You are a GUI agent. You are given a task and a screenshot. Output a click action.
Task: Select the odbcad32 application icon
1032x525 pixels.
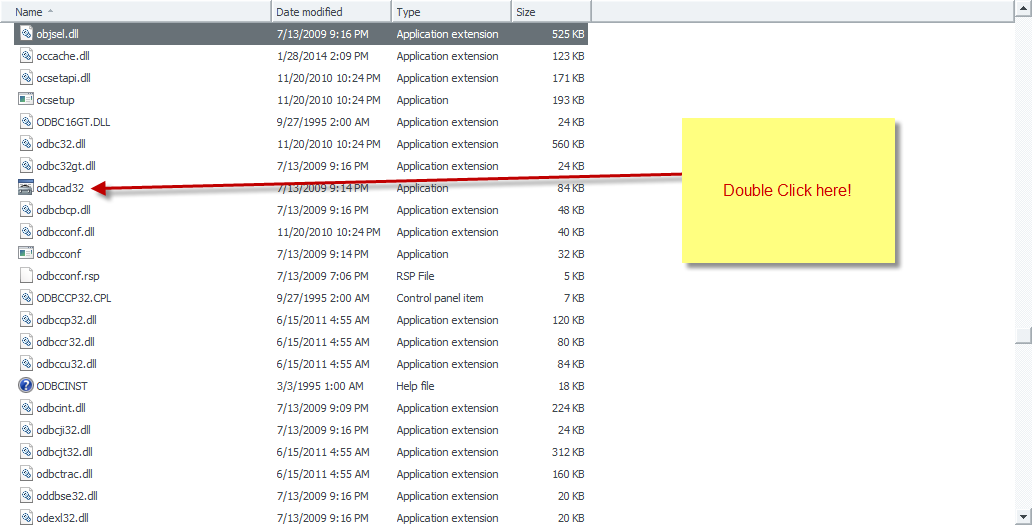(26, 188)
